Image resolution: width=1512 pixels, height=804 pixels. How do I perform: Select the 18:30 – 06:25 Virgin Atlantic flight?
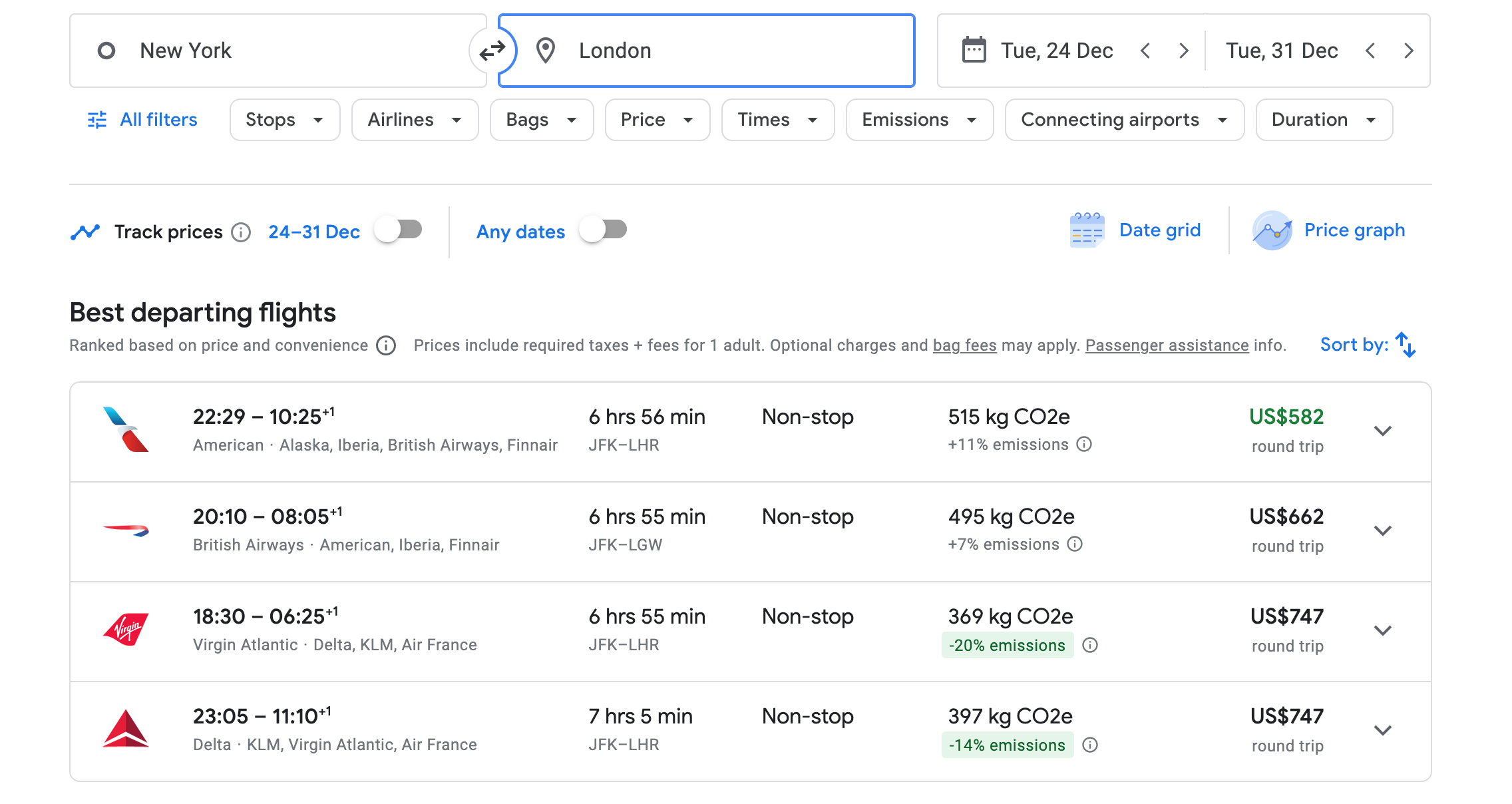[x=751, y=632]
